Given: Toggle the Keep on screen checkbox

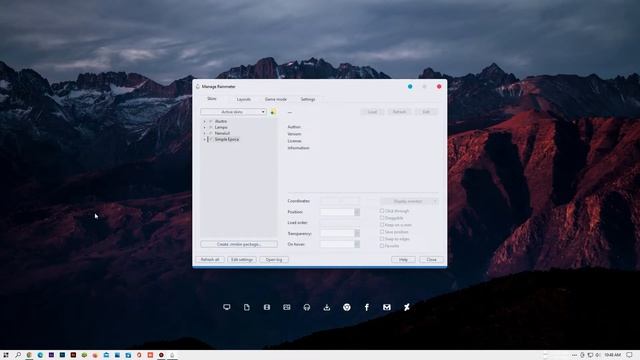Looking at the screenshot, I should 382,225.
